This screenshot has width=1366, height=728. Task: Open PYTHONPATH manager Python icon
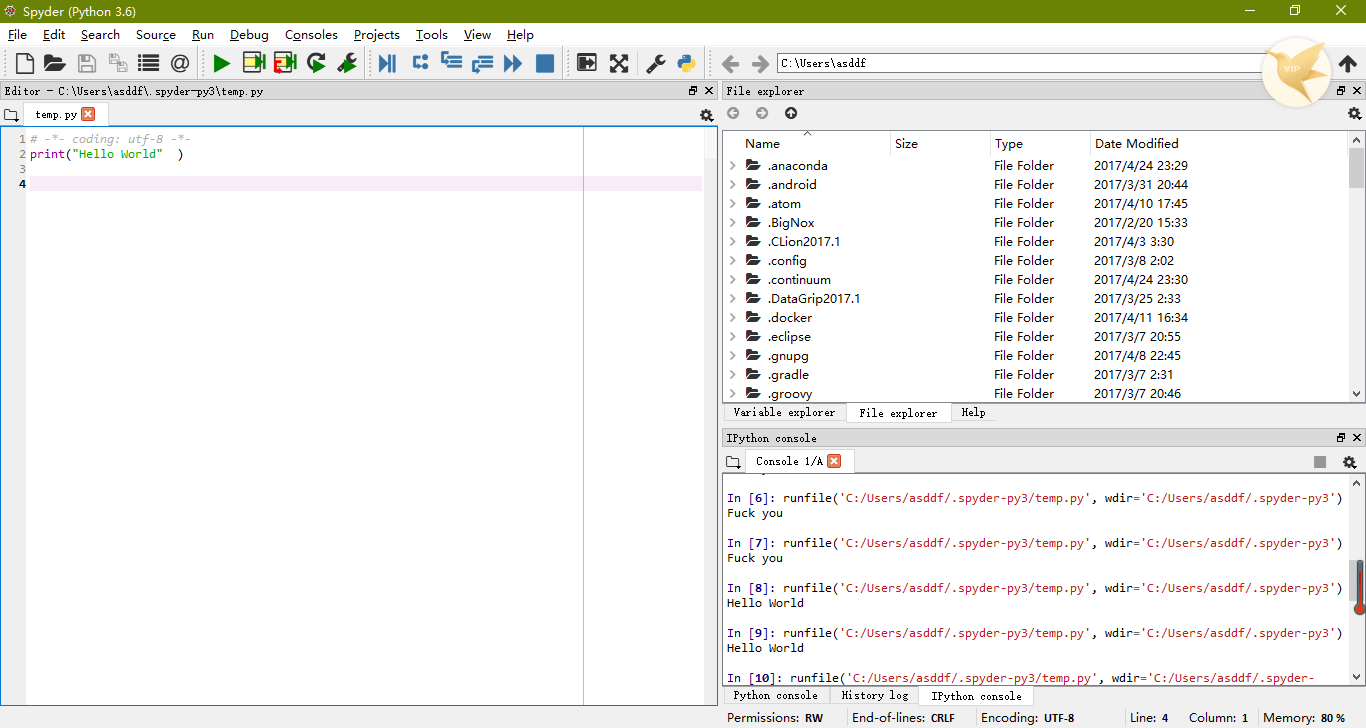(x=686, y=63)
